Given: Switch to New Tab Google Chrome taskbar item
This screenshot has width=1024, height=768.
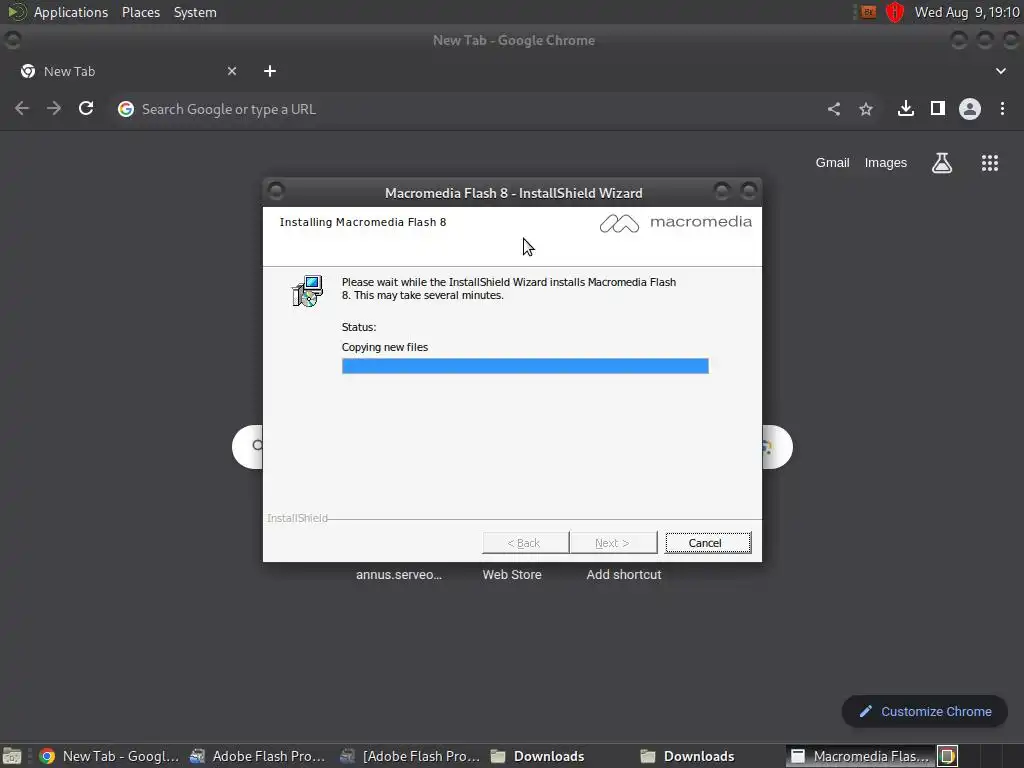Looking at the screenshot, I should click(x=109, y=756).
